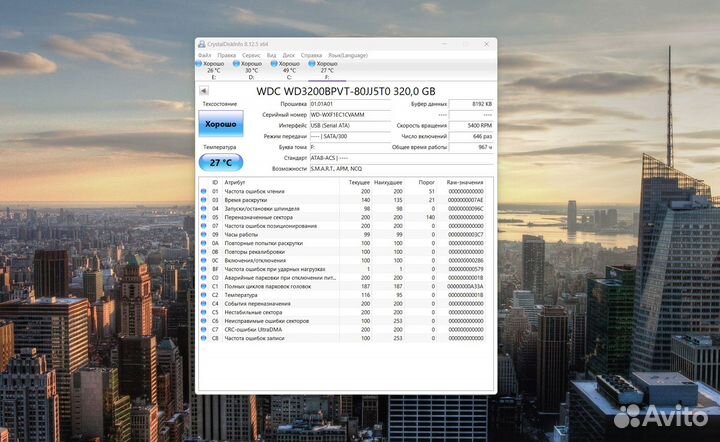Click the buffer size value 8192 KB
Screen dimensions: 720x442
471,104
